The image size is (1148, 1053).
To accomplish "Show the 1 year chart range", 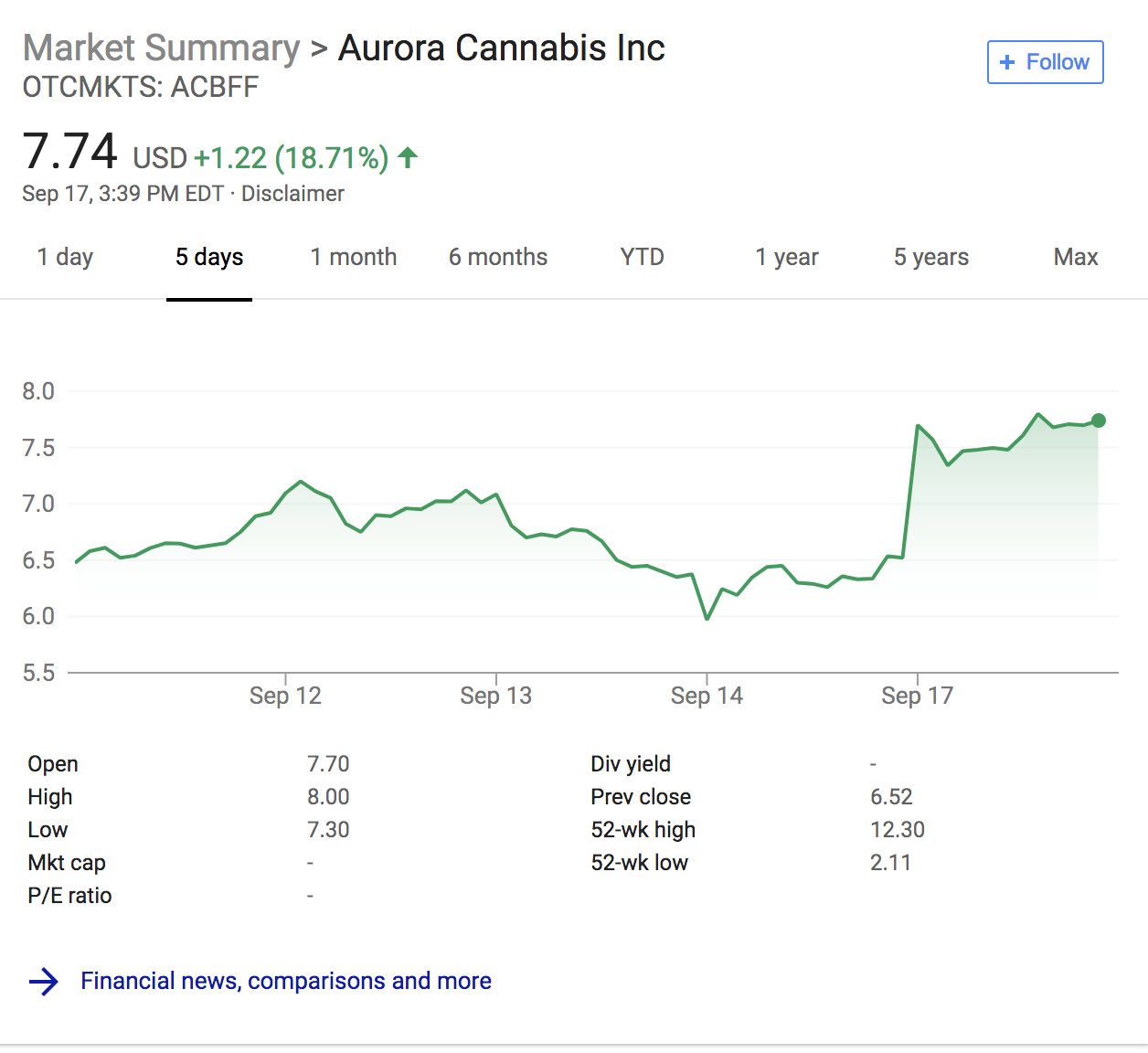I will pos(786,257).
